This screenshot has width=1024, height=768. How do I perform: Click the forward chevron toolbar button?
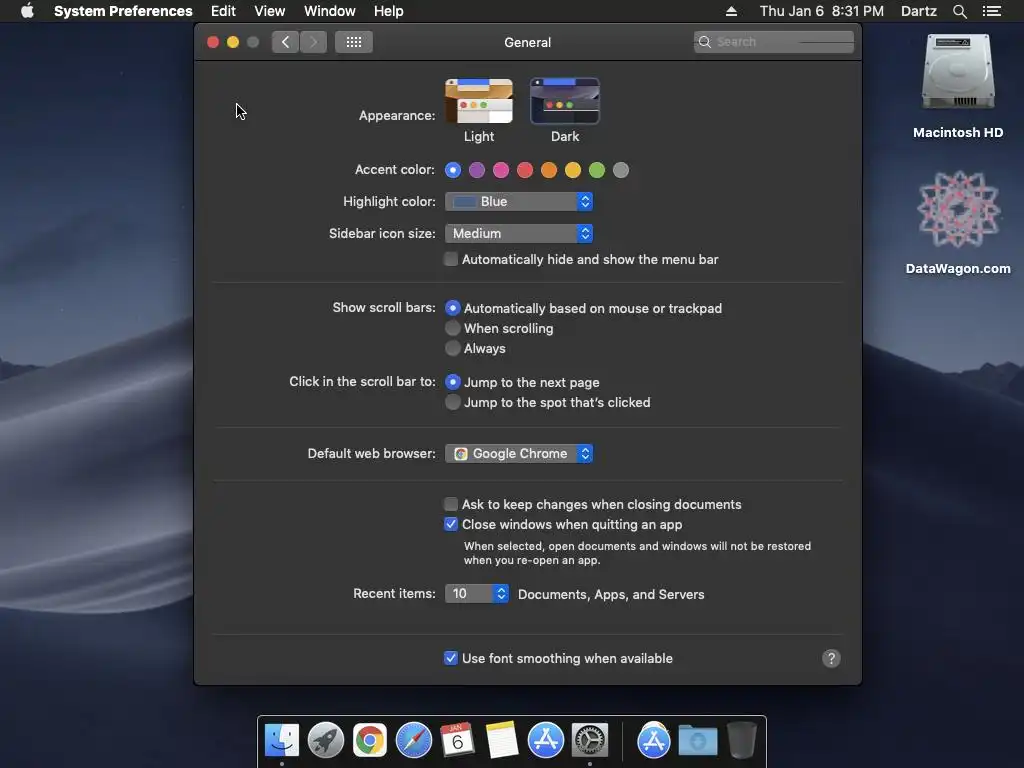tap(313, 42)
